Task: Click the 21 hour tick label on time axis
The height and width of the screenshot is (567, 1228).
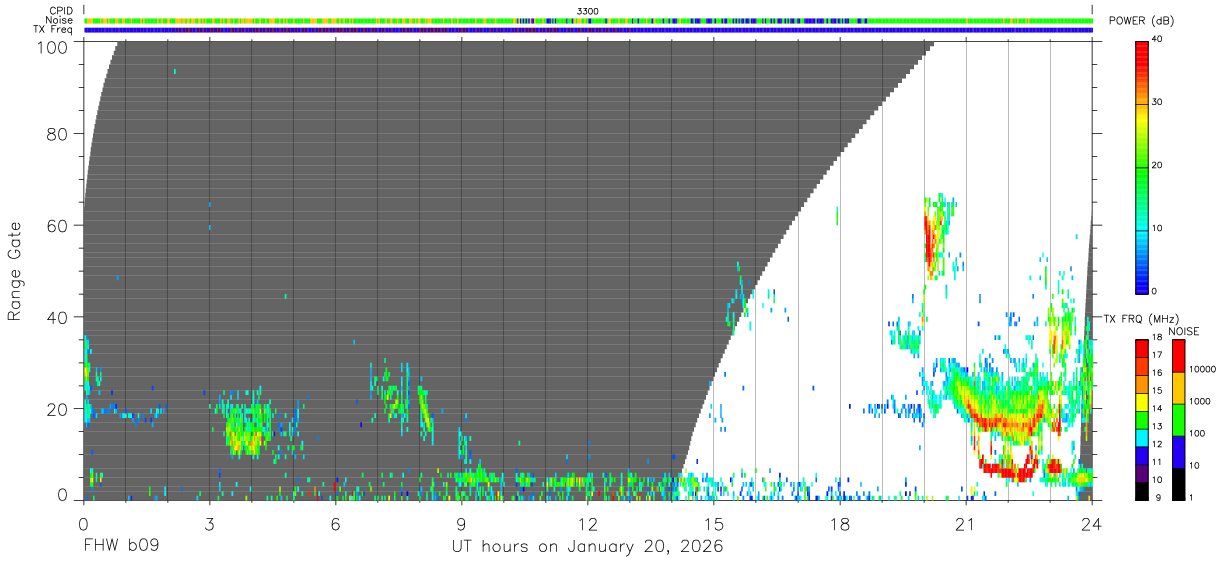Action: point(966,523)
